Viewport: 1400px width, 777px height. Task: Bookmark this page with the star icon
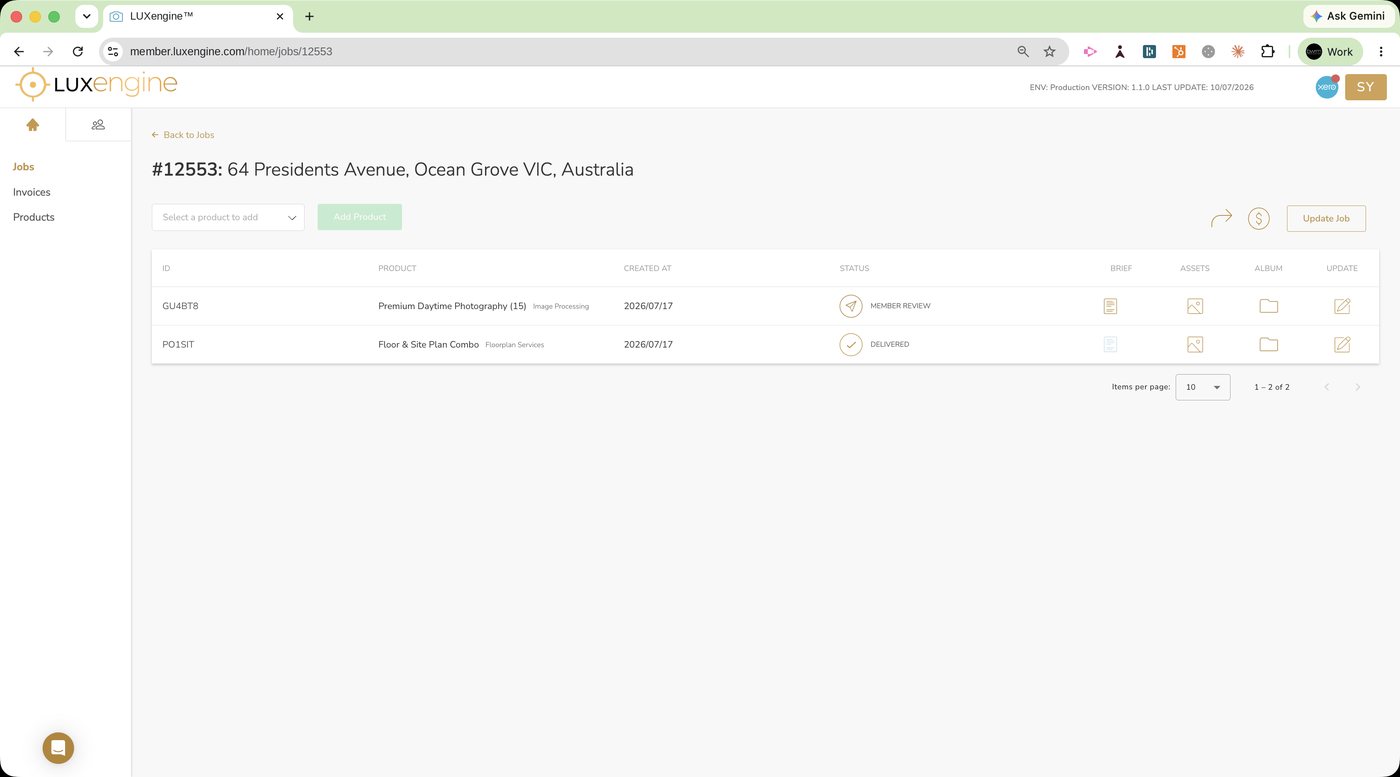[1050, 51]
